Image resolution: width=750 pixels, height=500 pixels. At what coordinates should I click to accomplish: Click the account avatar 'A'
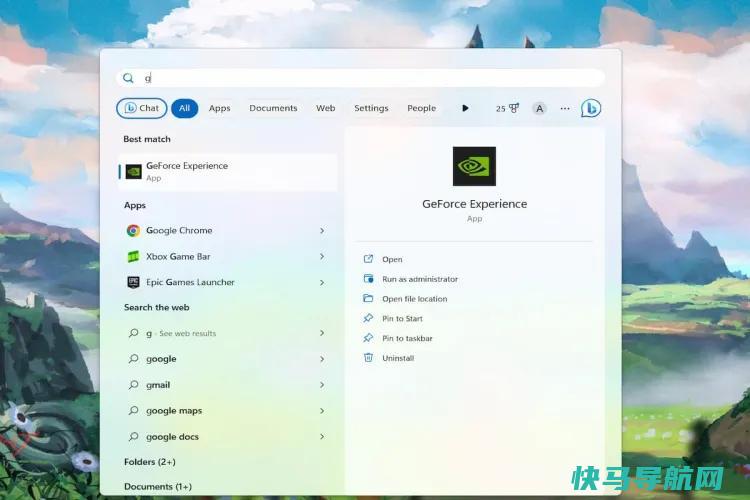(x=540, y=109)
